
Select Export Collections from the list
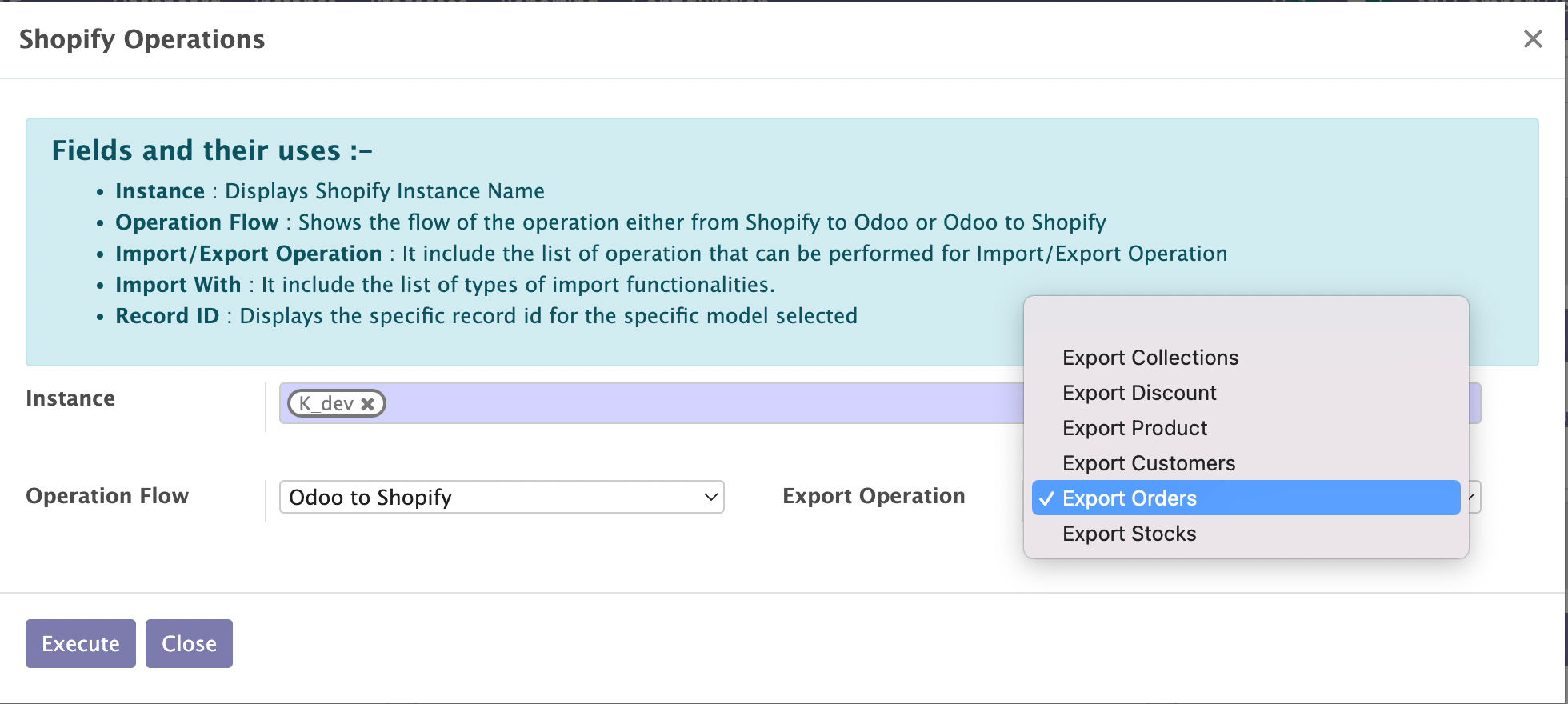click(x=1150, y=358)
